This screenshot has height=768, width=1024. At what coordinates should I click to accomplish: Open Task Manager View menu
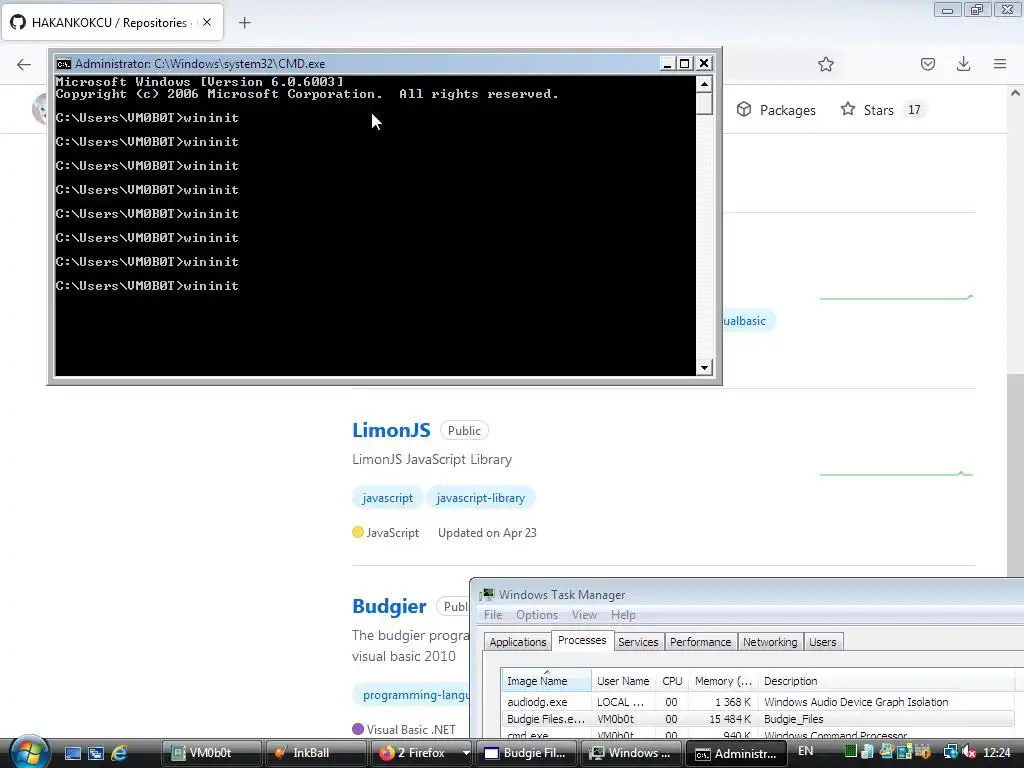coord(584,615)
